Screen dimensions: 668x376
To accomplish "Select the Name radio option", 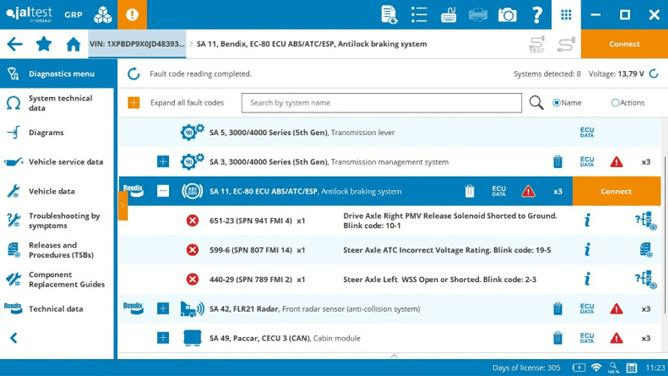I will pos(556,103).
